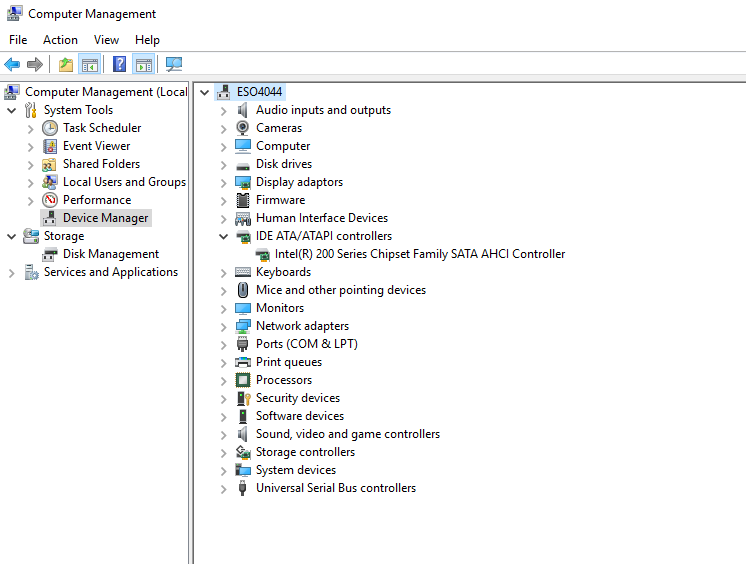
Task: Select the ESO4044 computer name
Action: [x=259, y=92]
